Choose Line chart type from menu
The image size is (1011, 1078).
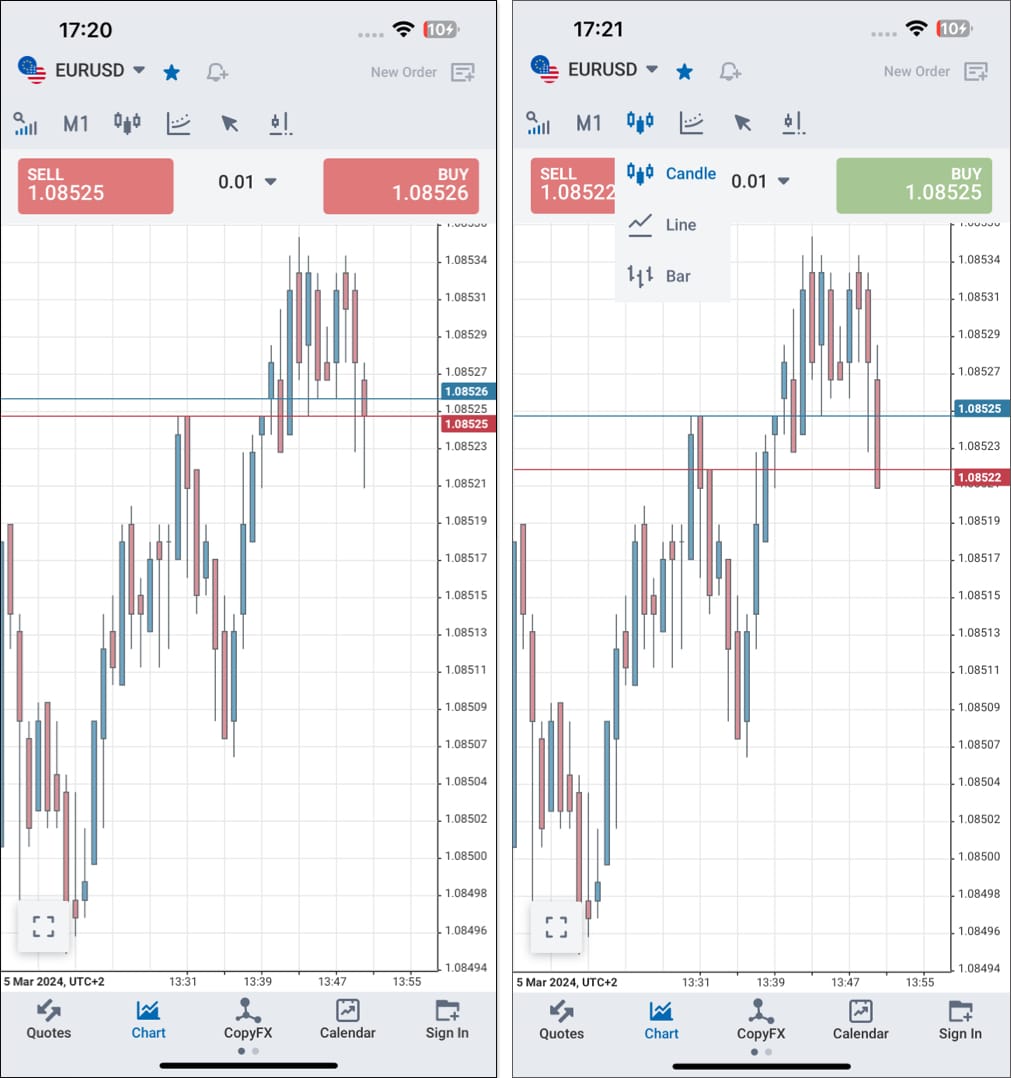(x=672, y=225)
